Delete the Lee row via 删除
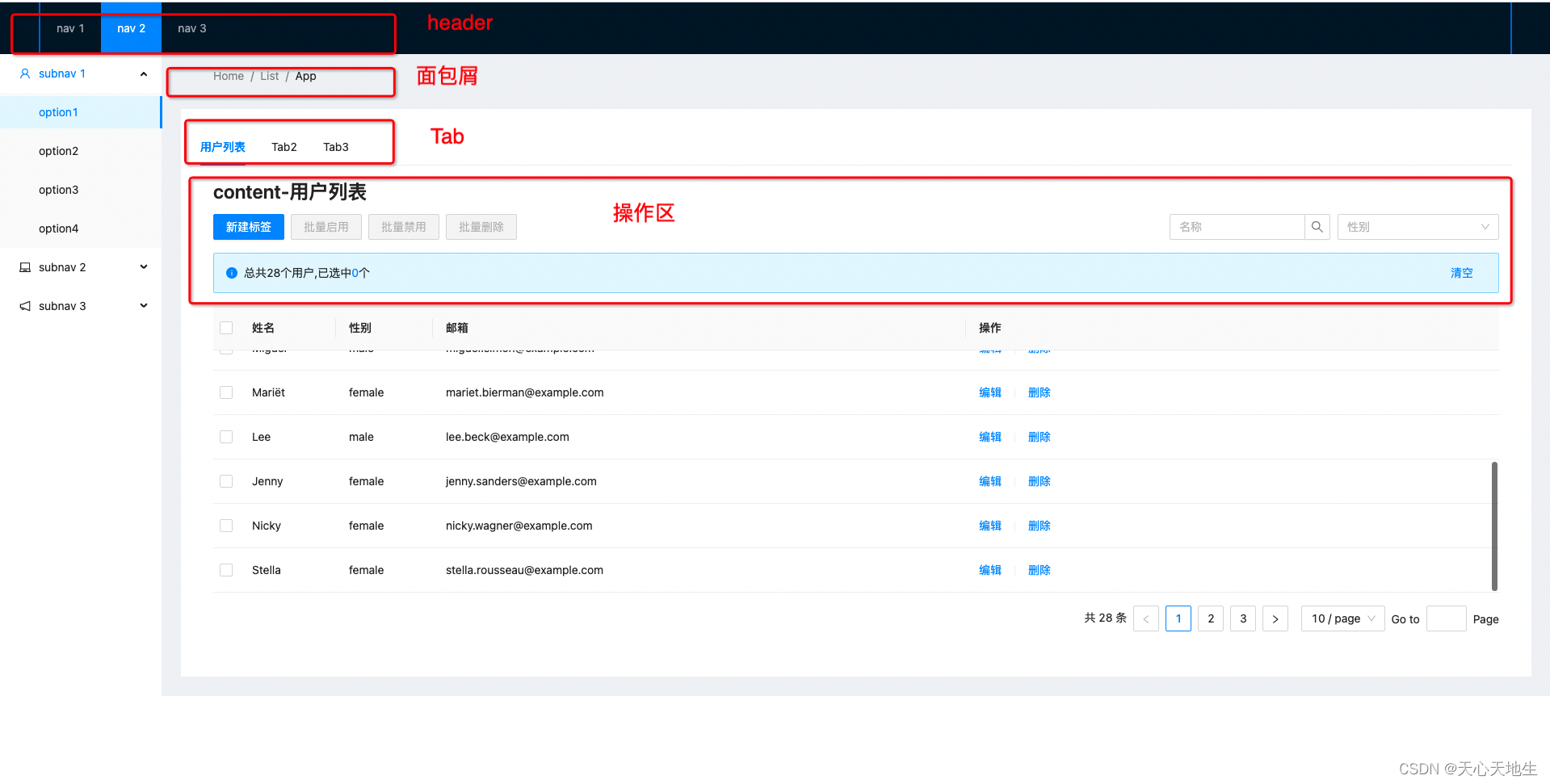 [x=1040, y=437]
